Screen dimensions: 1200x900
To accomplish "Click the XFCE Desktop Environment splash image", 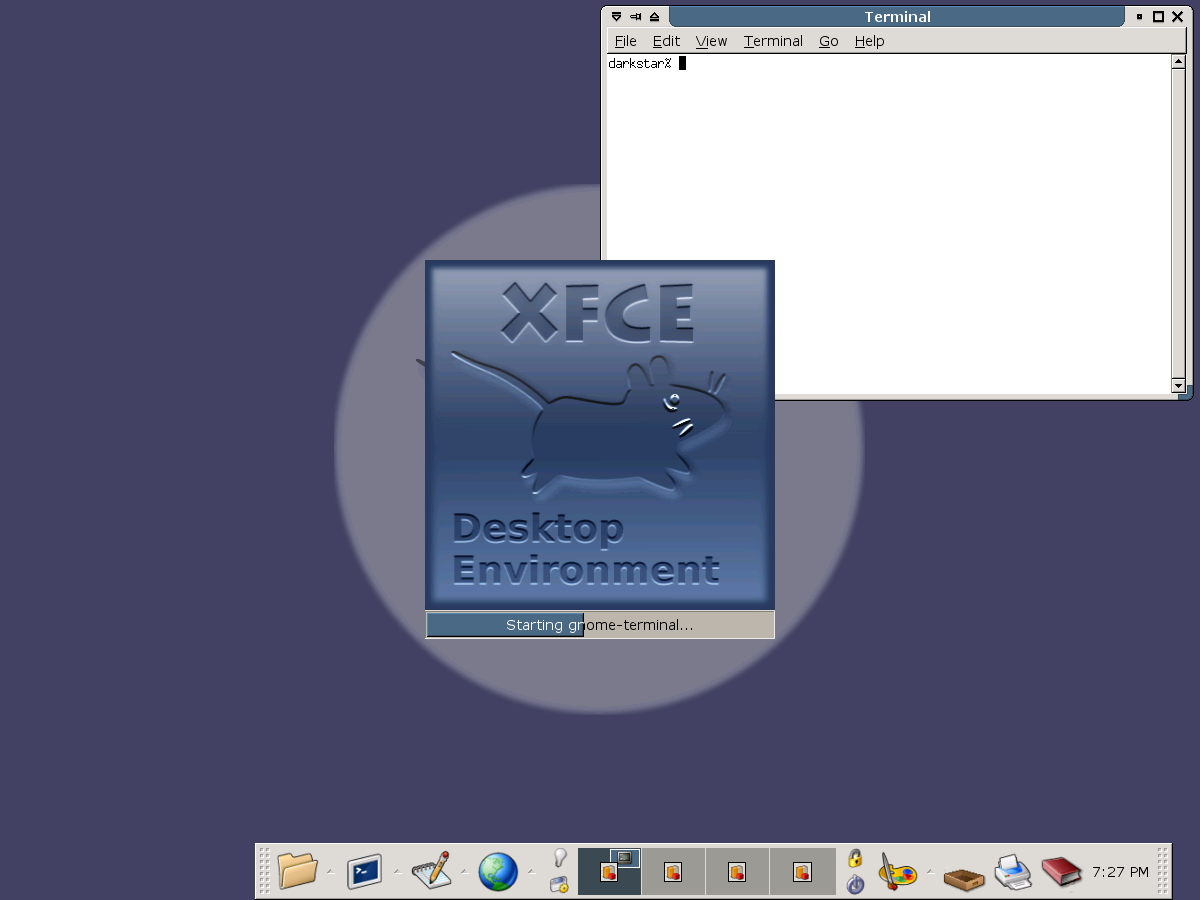I will (600, 435).
